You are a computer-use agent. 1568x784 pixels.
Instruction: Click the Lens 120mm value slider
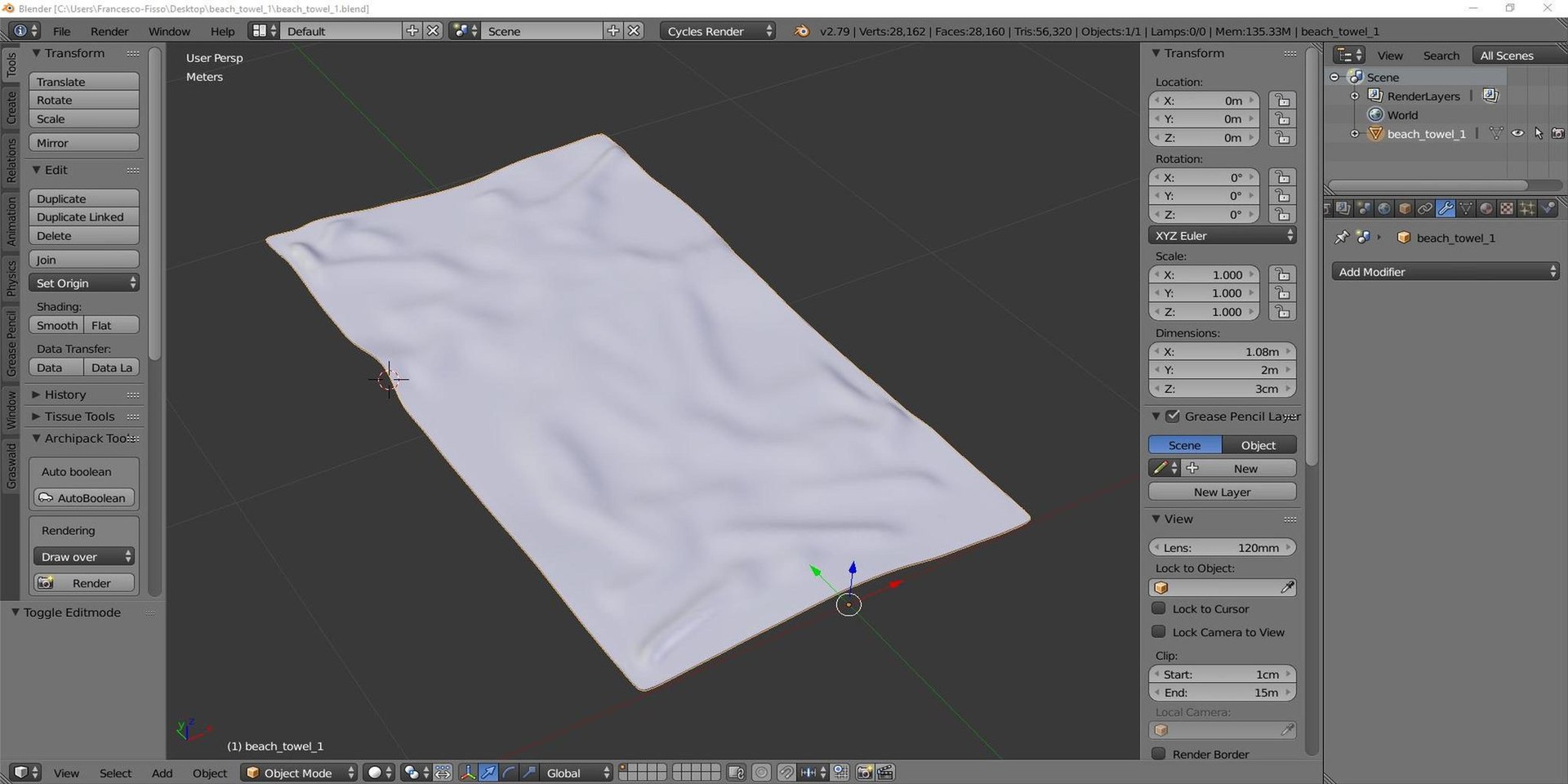click(x=1223, y=547)
